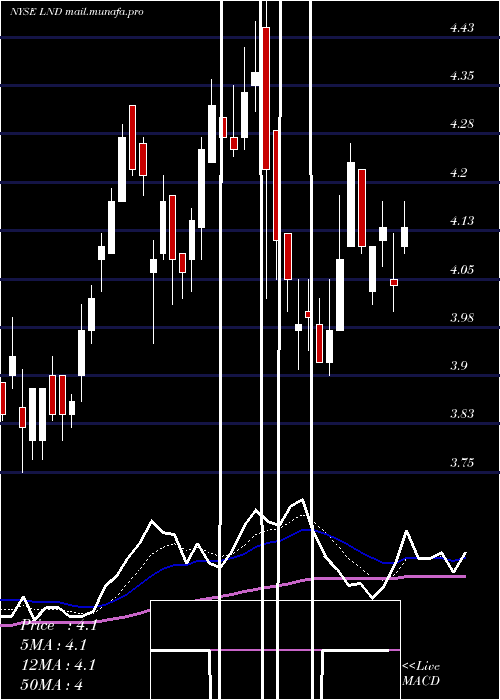Image resolution: width=500 pixels, height=700 pixels.
Task: Click the 4.28 price axis label
Action: [462, 124]
